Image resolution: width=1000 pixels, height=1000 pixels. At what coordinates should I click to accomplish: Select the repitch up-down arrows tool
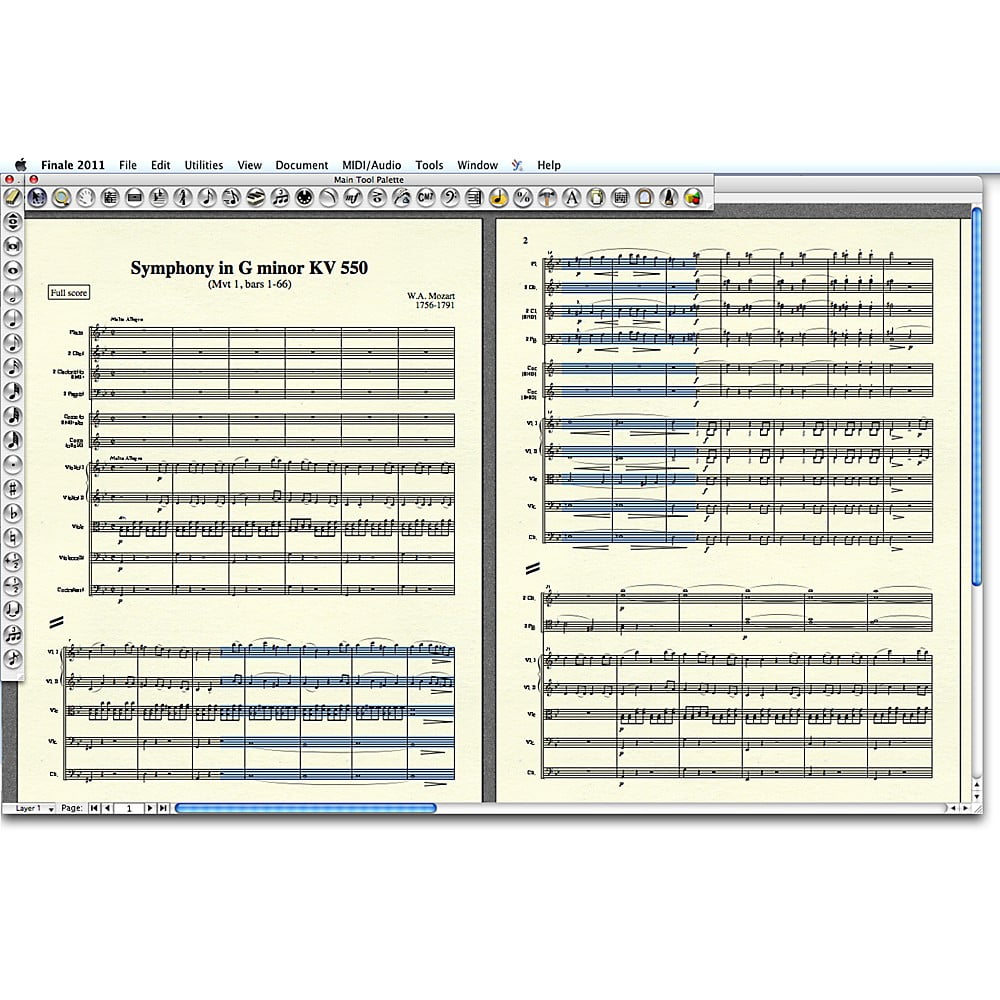click(x=13, y=221)
